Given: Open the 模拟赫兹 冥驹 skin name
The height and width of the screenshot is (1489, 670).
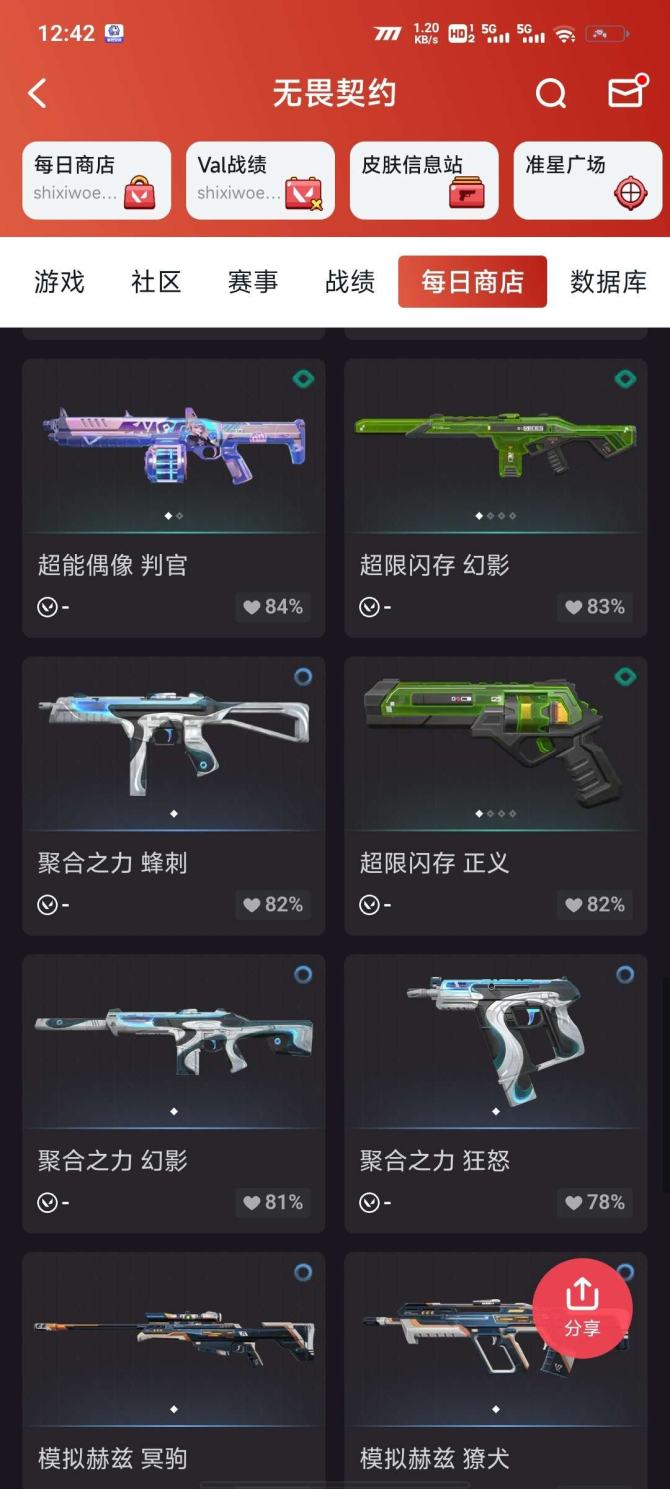Looking at the screenshot, I should 112,1458.
